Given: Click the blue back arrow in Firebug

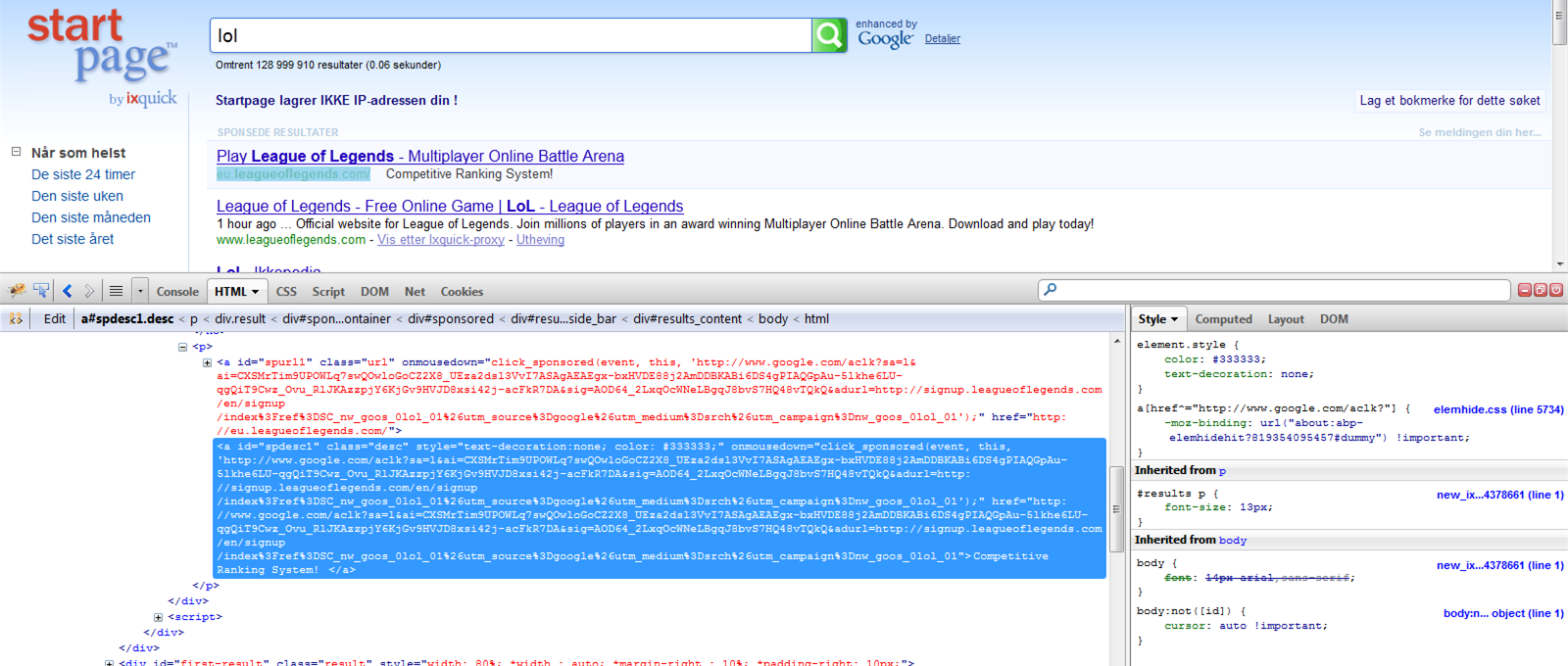Looking at the screenshot, I should coord(68,291).
